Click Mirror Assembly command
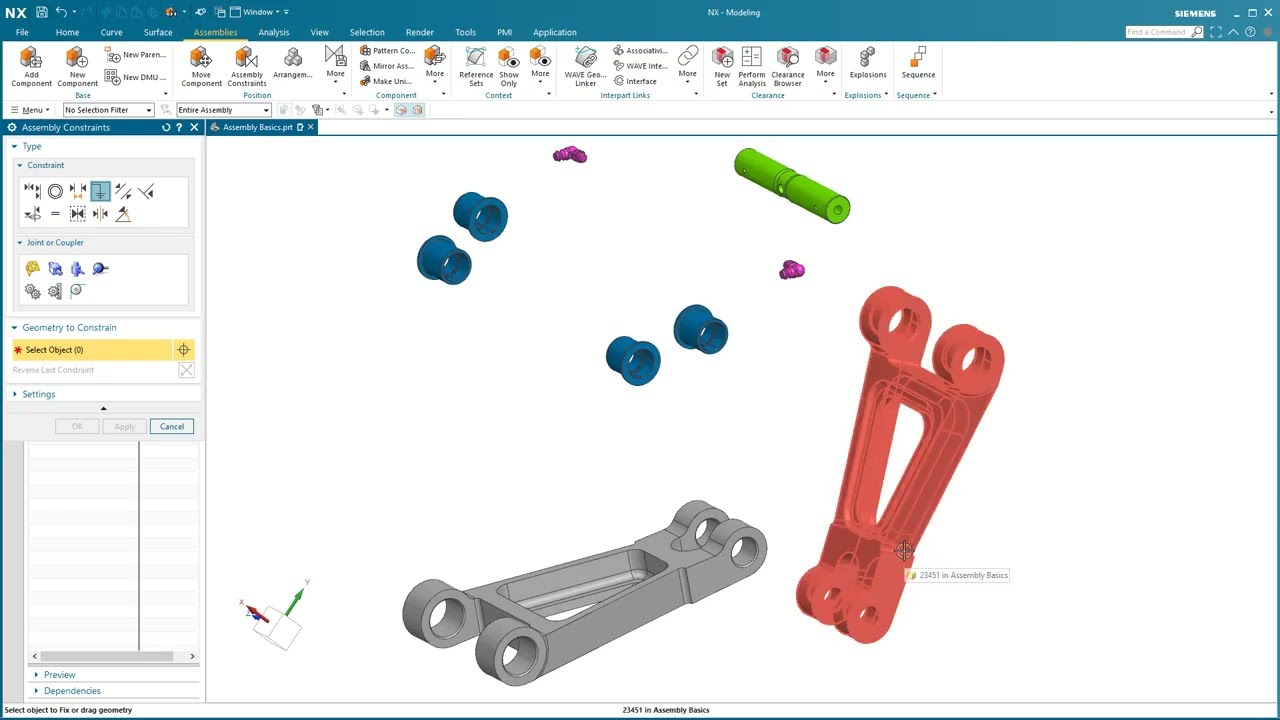This screenshot has width=1280, height=720. (387, 66)
